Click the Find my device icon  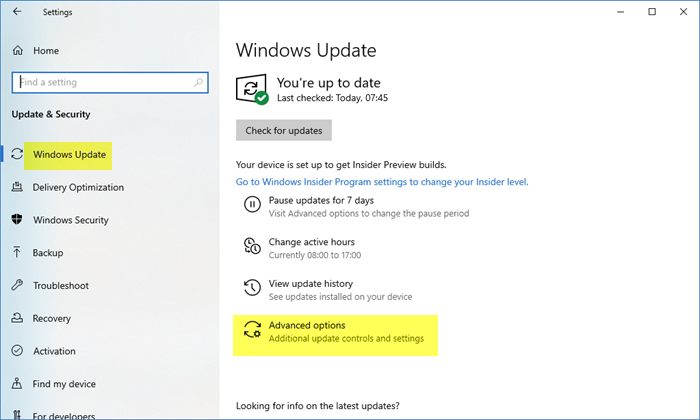coord(17,383)
